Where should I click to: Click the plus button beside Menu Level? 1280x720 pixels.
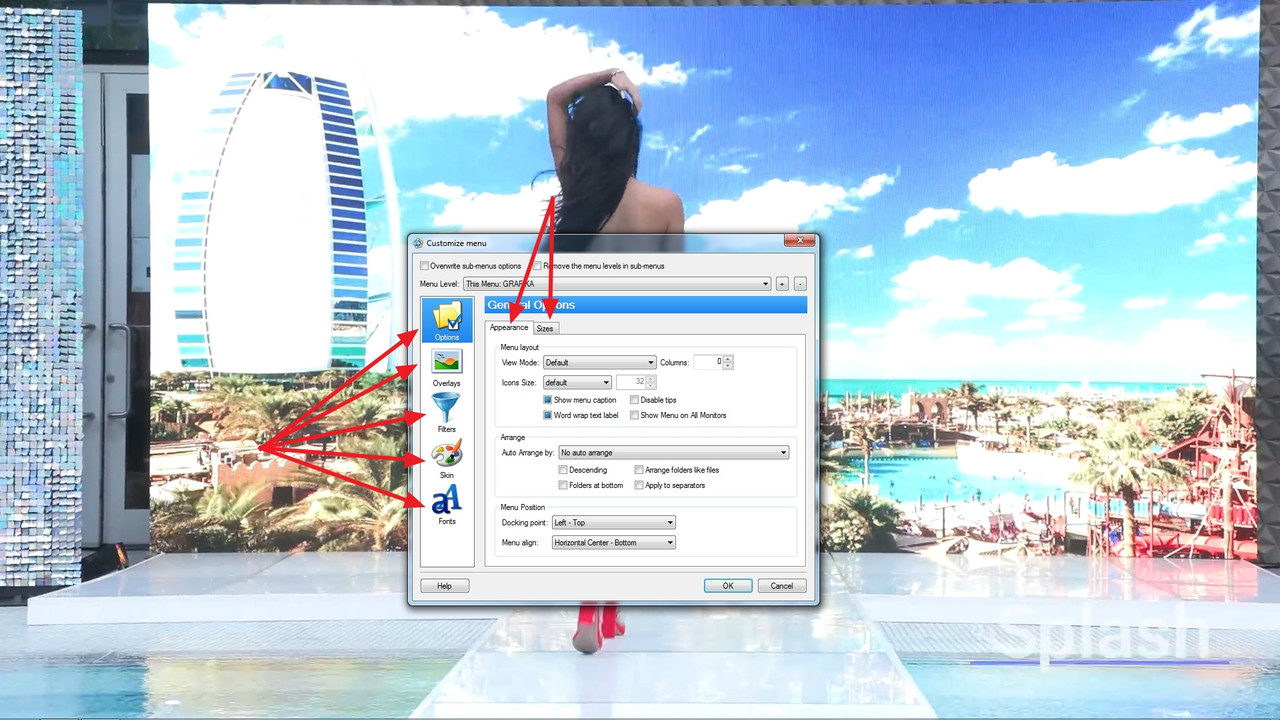click(x=782, y=284)
